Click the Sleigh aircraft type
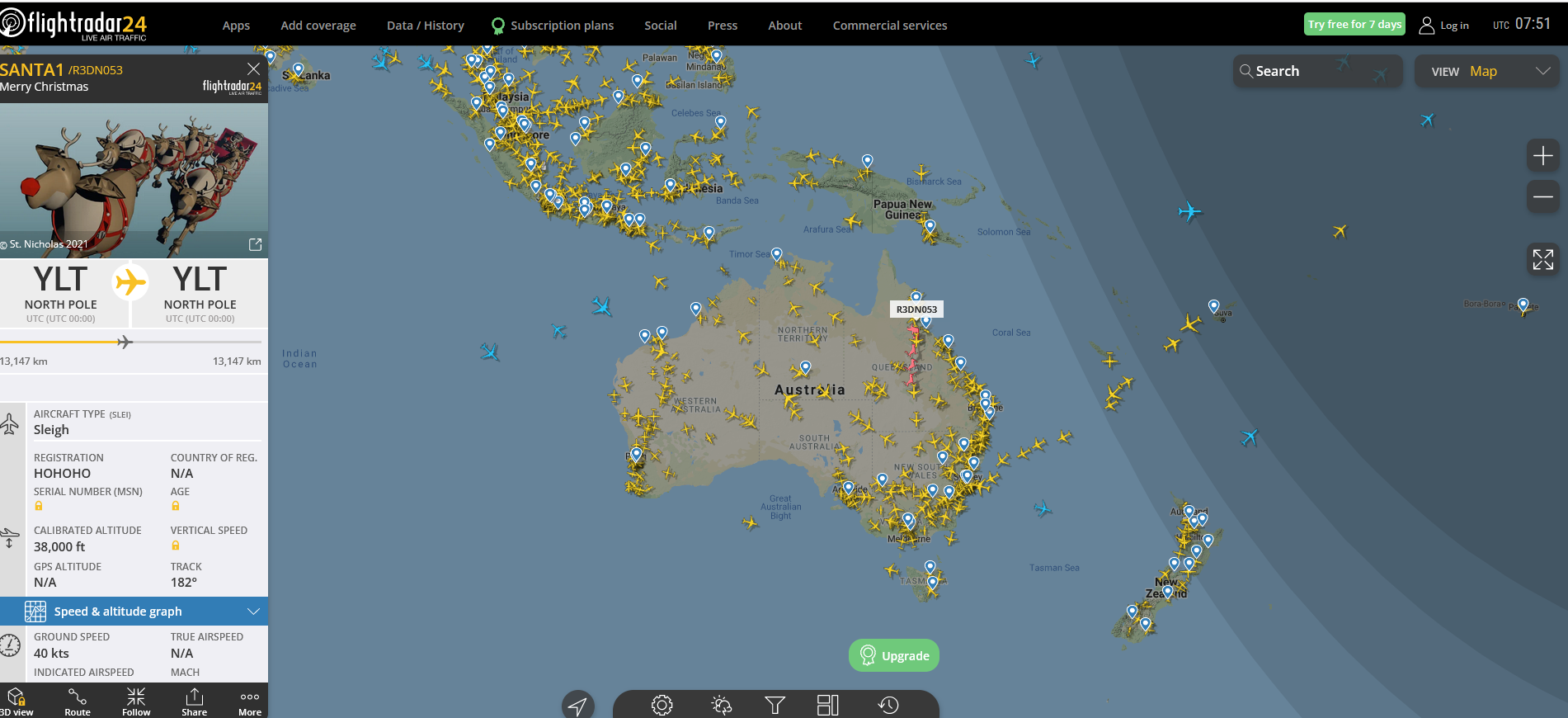The height and width of the screenshot is (718, 1568). 51,430
